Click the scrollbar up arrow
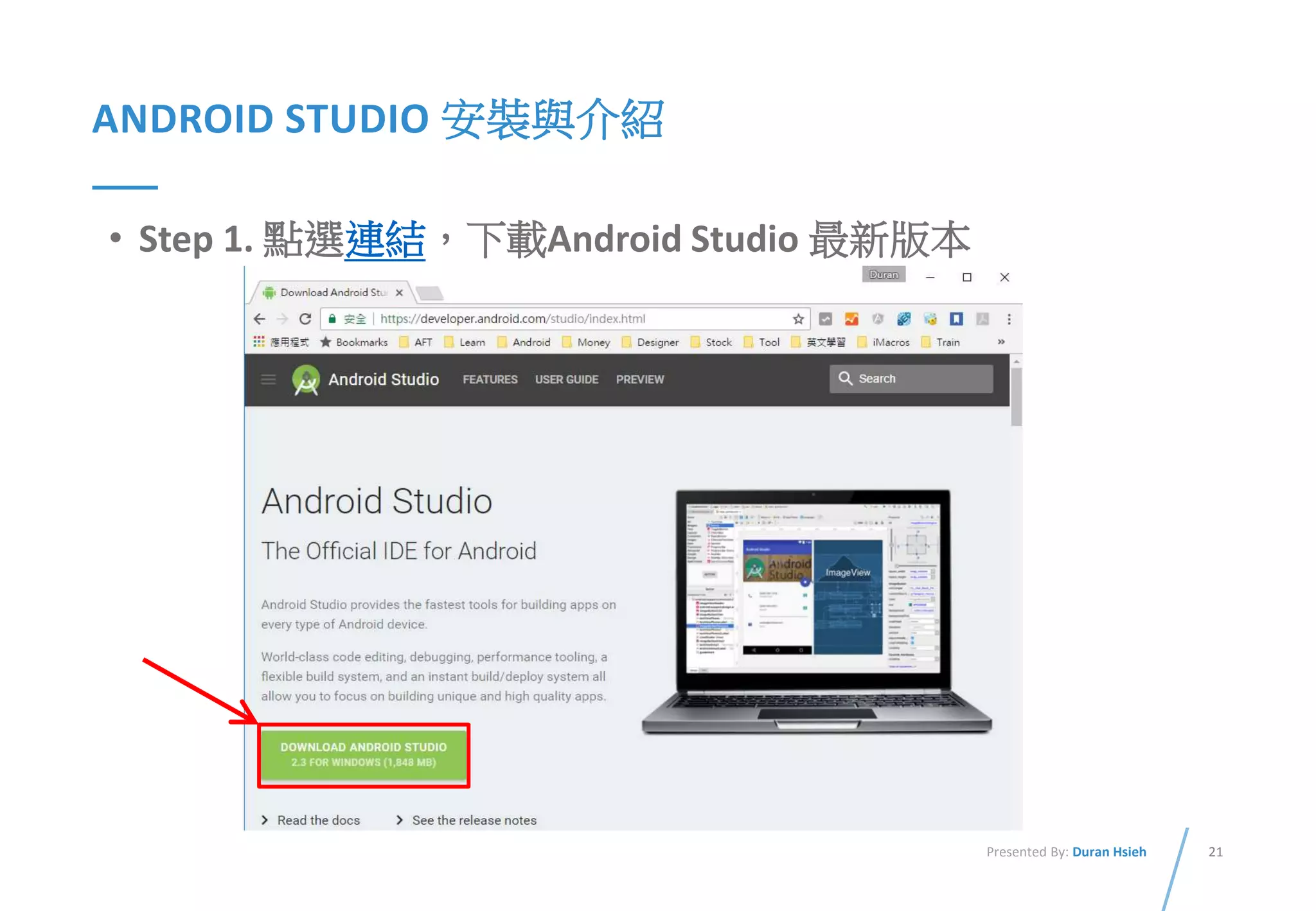The height and width of the screenshot is (911, 1316). [x=1016, y=361]
